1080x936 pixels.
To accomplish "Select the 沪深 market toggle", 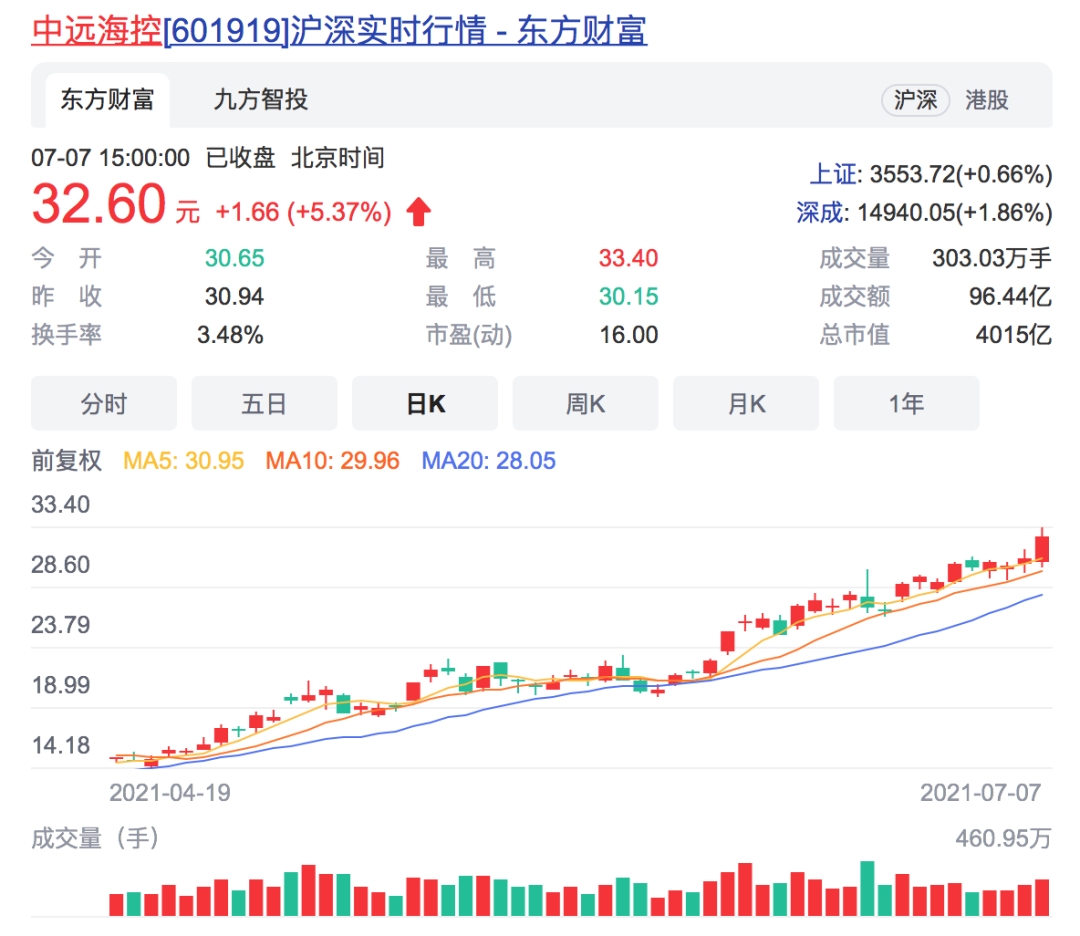I will tap(915, 100).
